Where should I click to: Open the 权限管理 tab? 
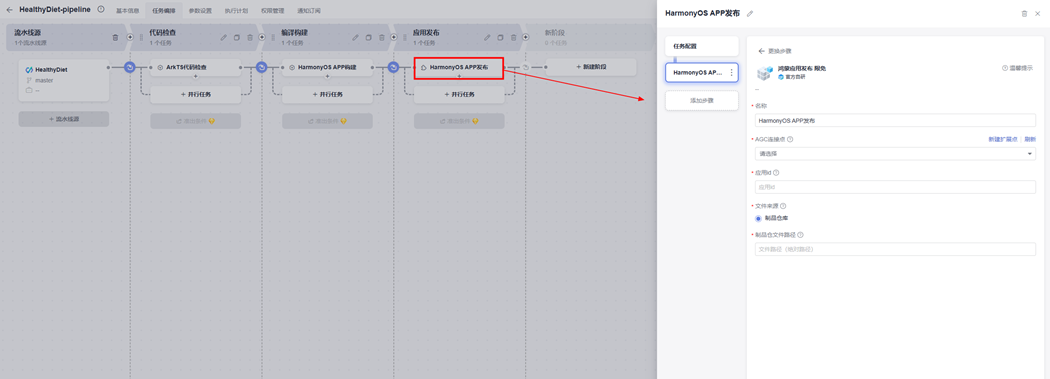click(x=273, y=11)
